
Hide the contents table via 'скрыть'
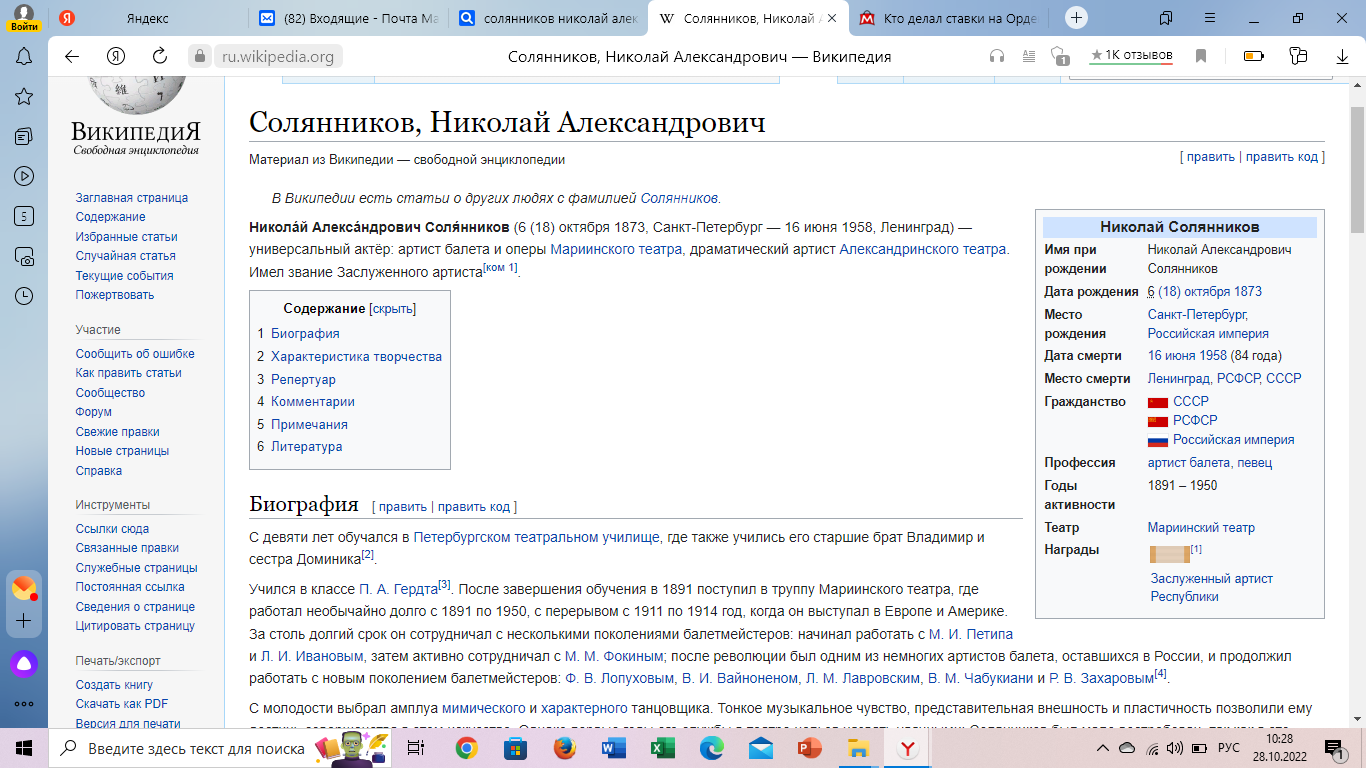pos(393,309)
